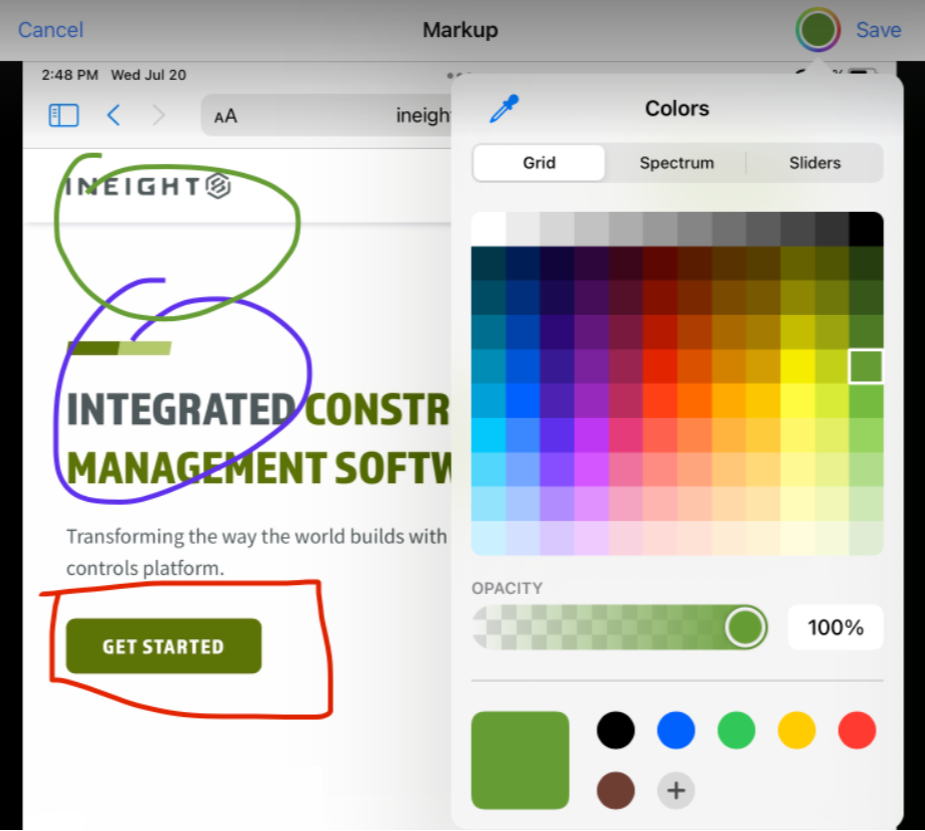Click the OPACITY label
This screenshot has height=831, width=925.
point(507,588)
